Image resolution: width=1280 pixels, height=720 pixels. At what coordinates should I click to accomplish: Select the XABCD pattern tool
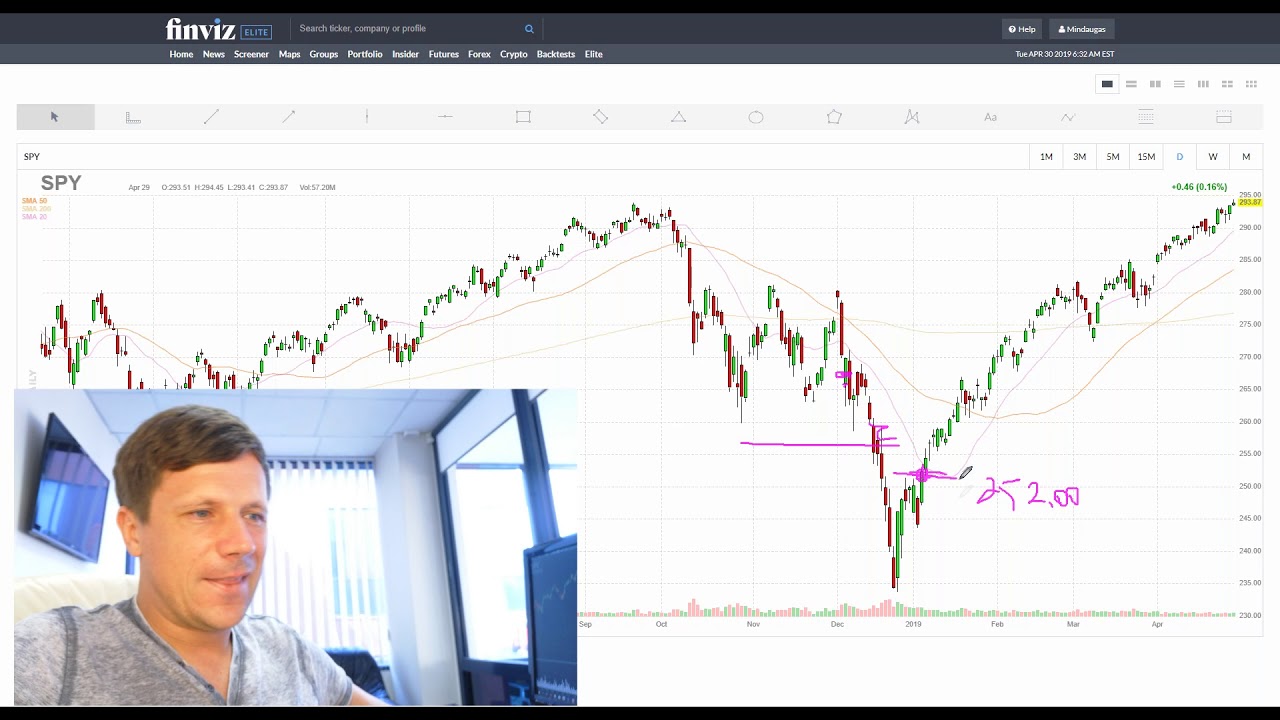pyautogui.click(x=912, y=117)
